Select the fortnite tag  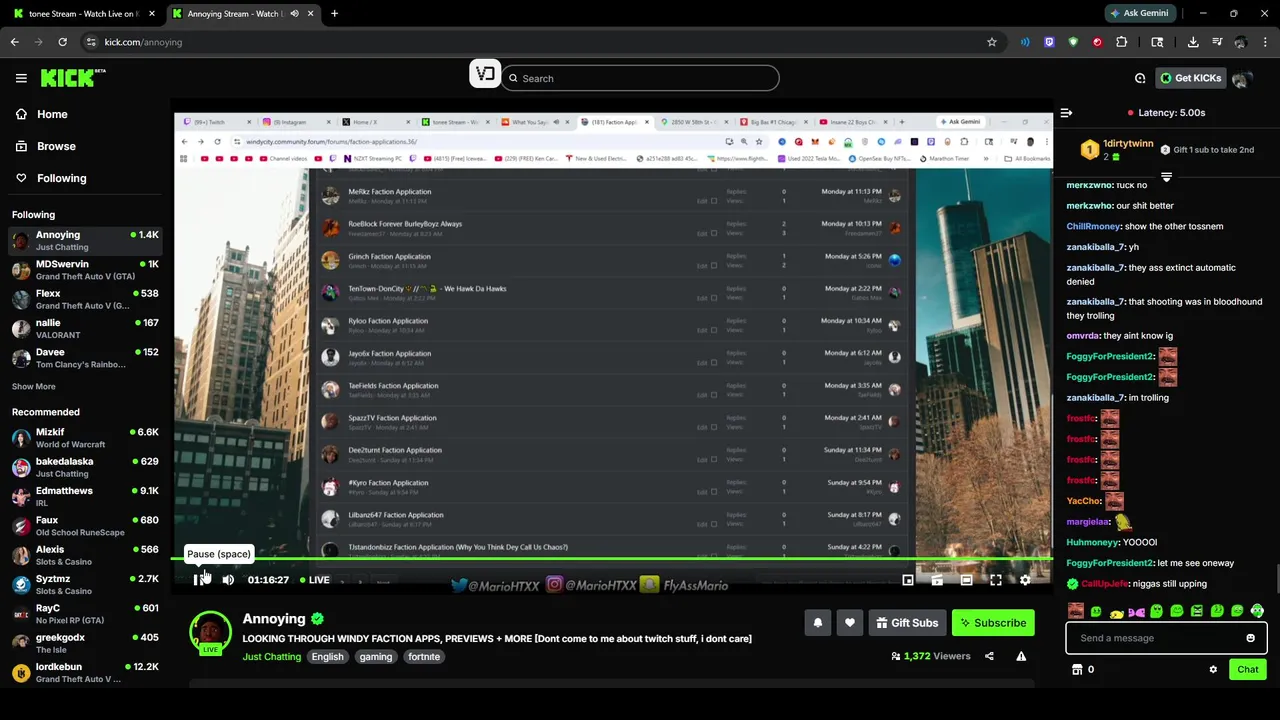click(x=424, y=657)
